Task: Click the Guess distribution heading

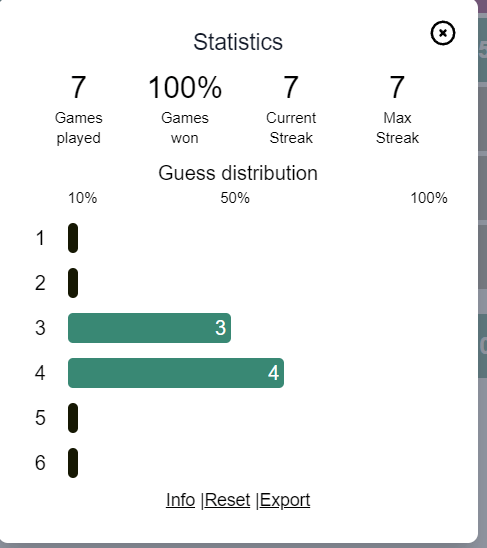Action: click(238, 173)
